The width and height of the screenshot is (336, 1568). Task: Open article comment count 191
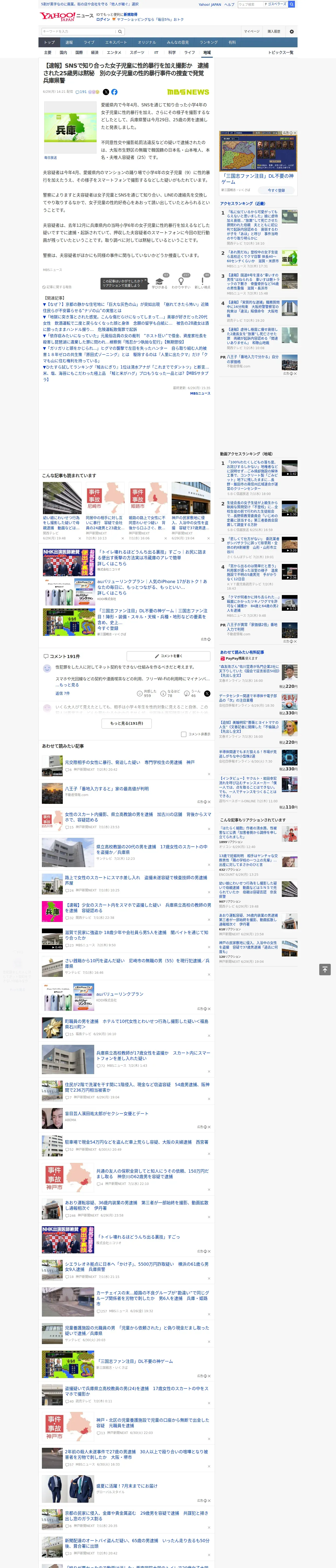81,92
